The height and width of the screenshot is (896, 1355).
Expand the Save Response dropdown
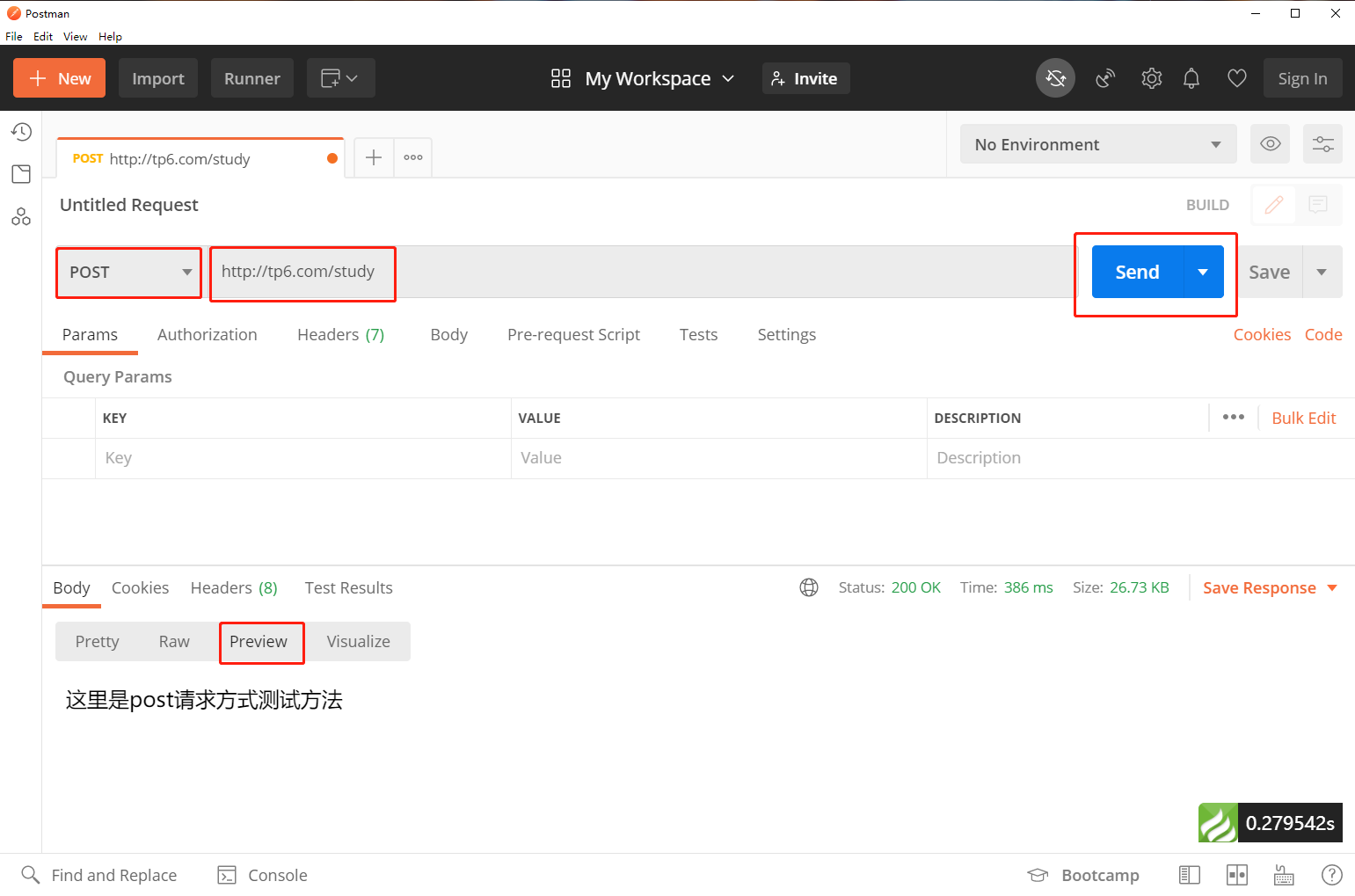click(x=1332, y=587)
